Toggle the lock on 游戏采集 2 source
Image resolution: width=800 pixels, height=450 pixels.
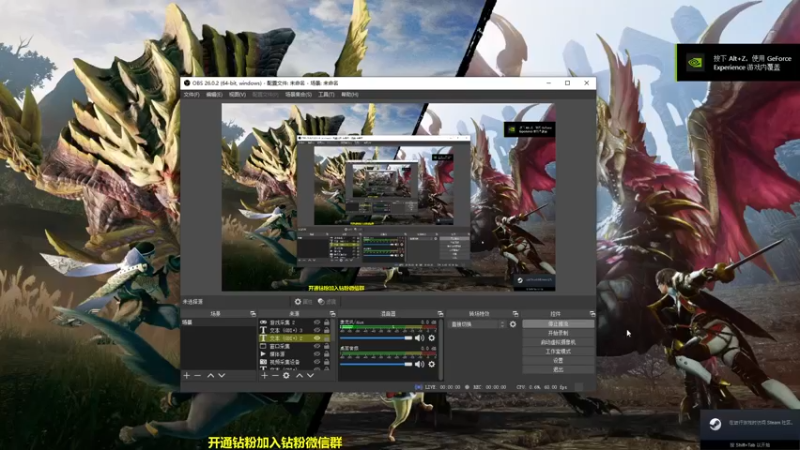327,322
